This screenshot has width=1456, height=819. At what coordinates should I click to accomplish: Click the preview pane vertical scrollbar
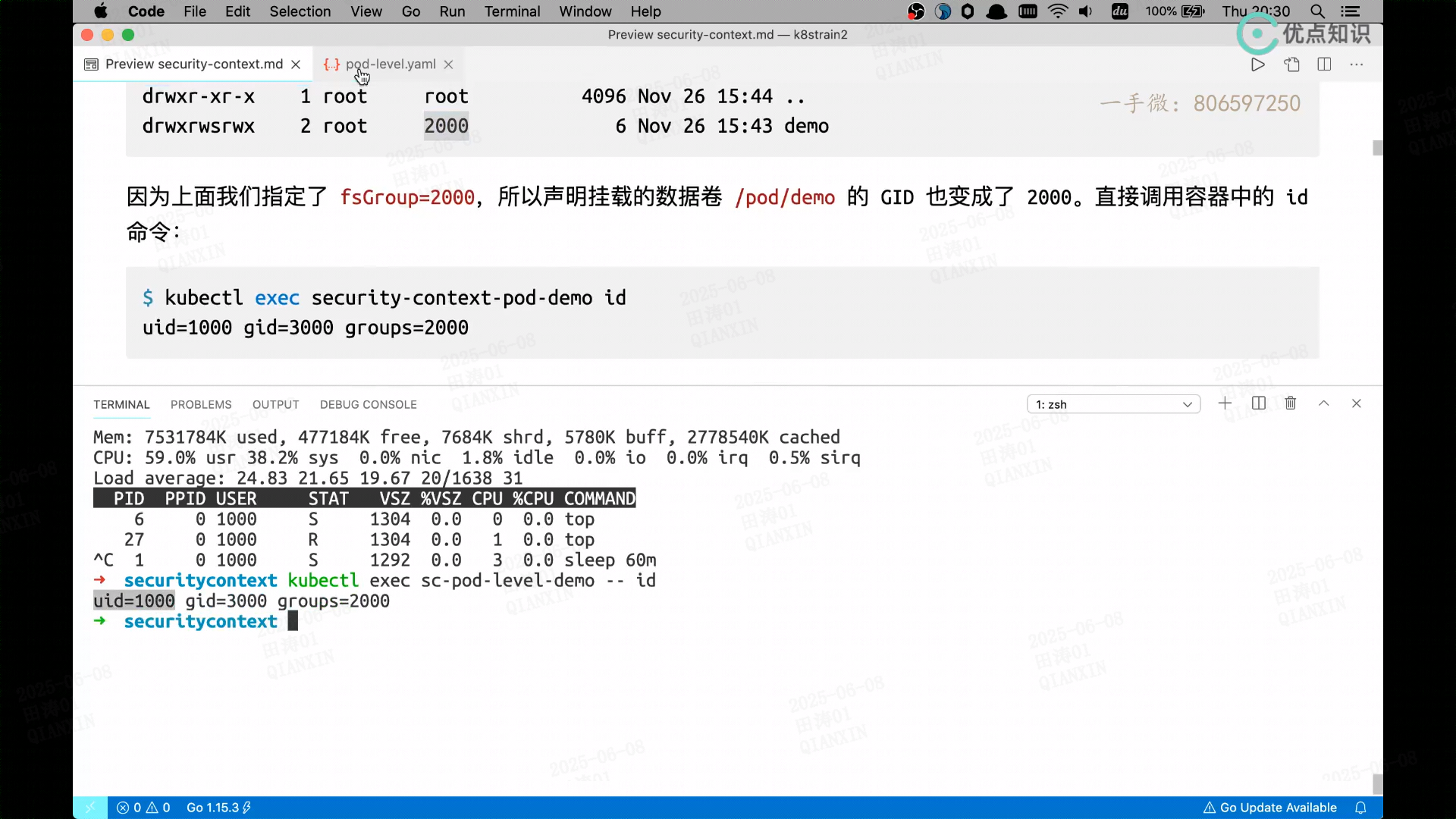coord(1377,148)
